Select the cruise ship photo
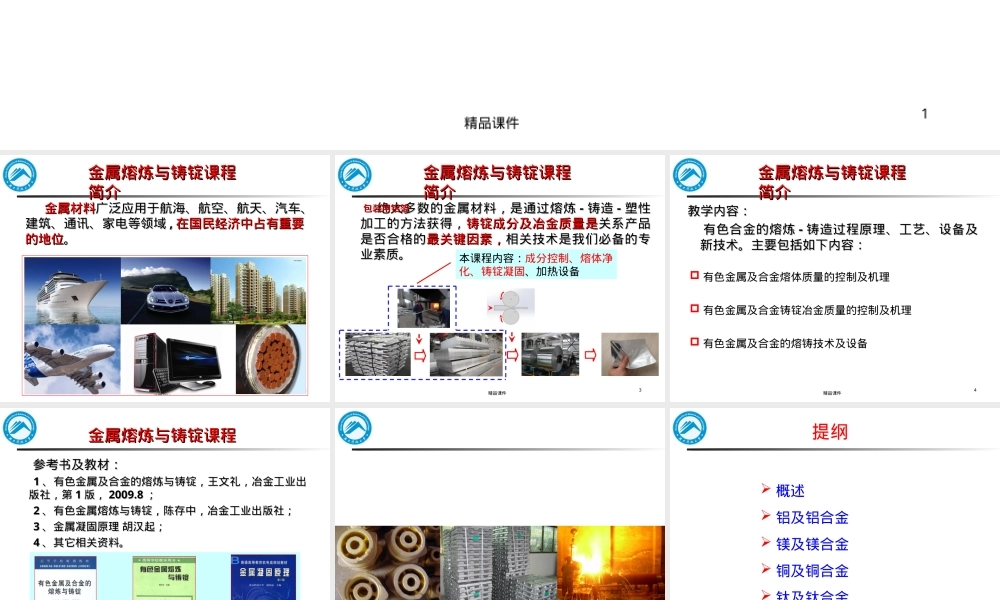 point(72,290)
